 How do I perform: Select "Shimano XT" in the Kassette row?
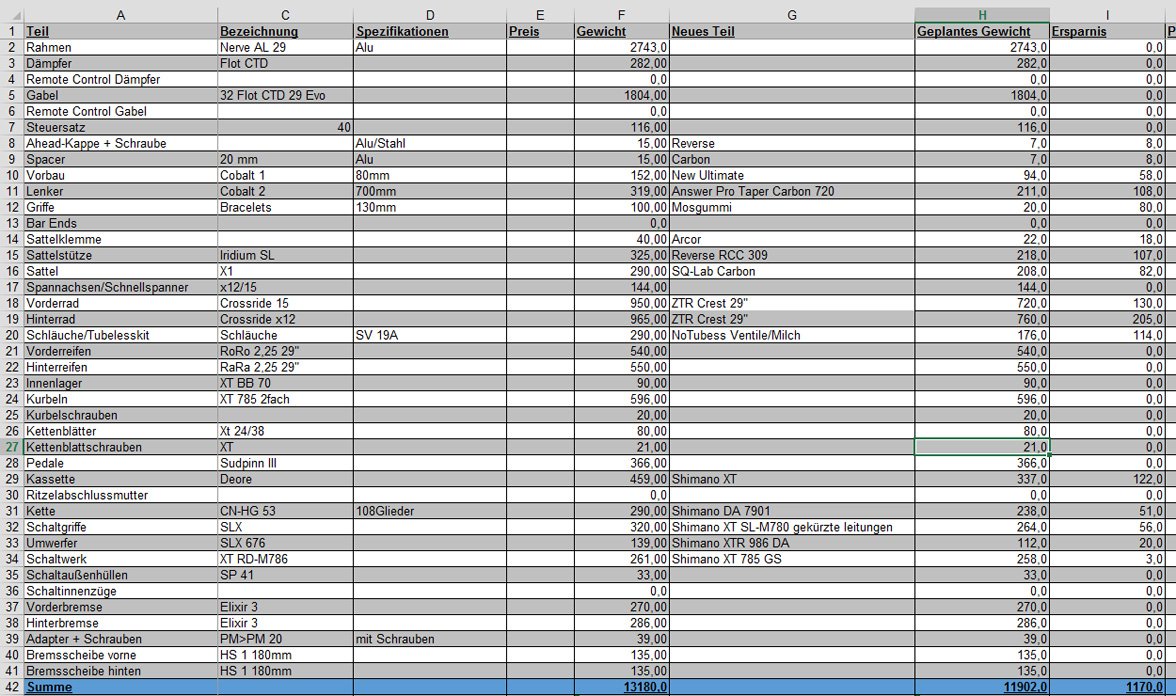(791, 479)
